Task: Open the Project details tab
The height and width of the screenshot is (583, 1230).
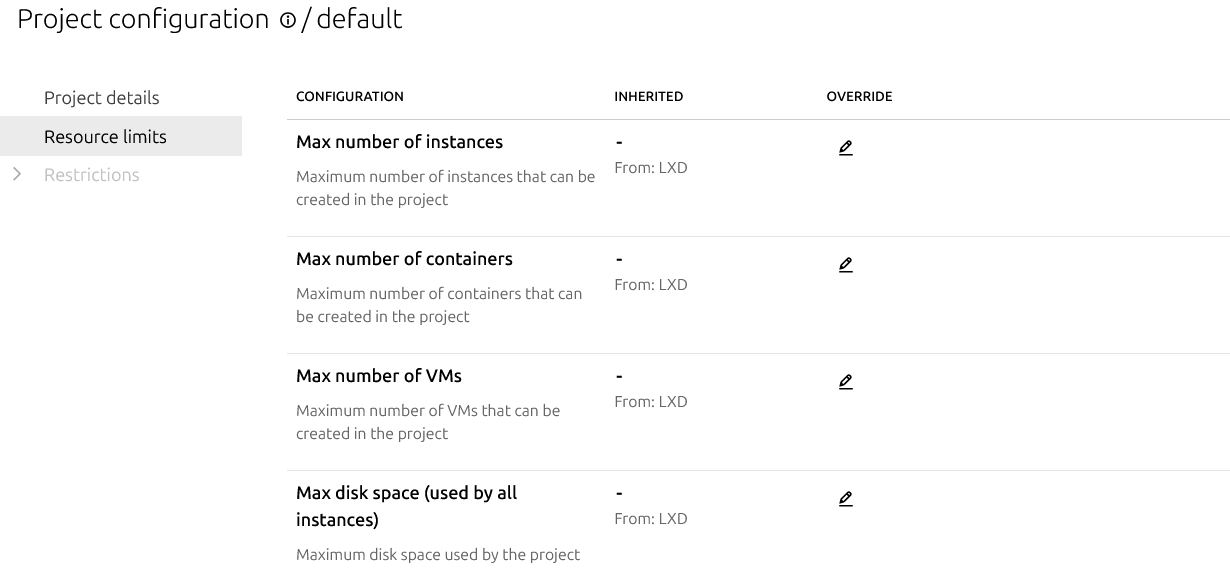Action: point(101,98)
